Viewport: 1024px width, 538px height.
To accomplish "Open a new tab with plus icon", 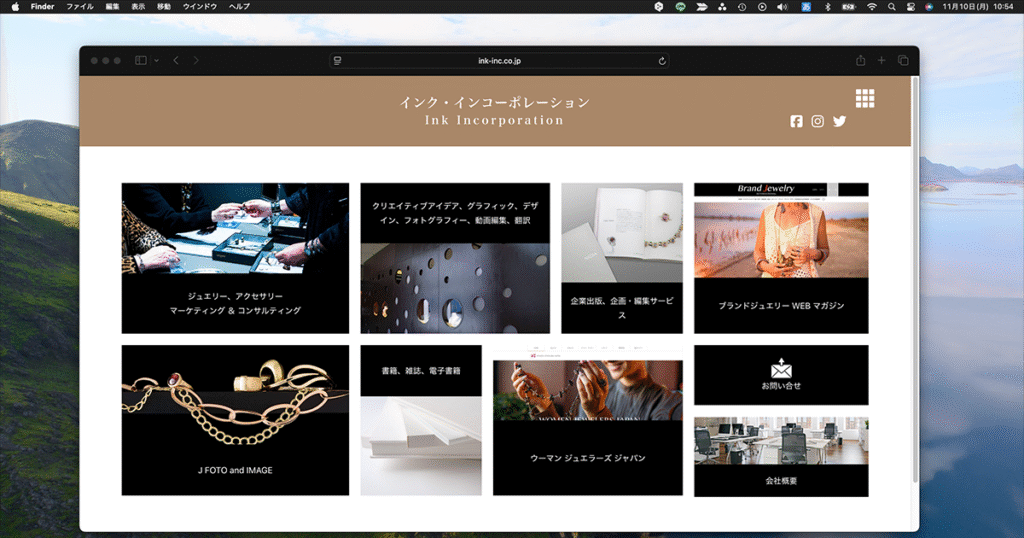I will 881,60.
